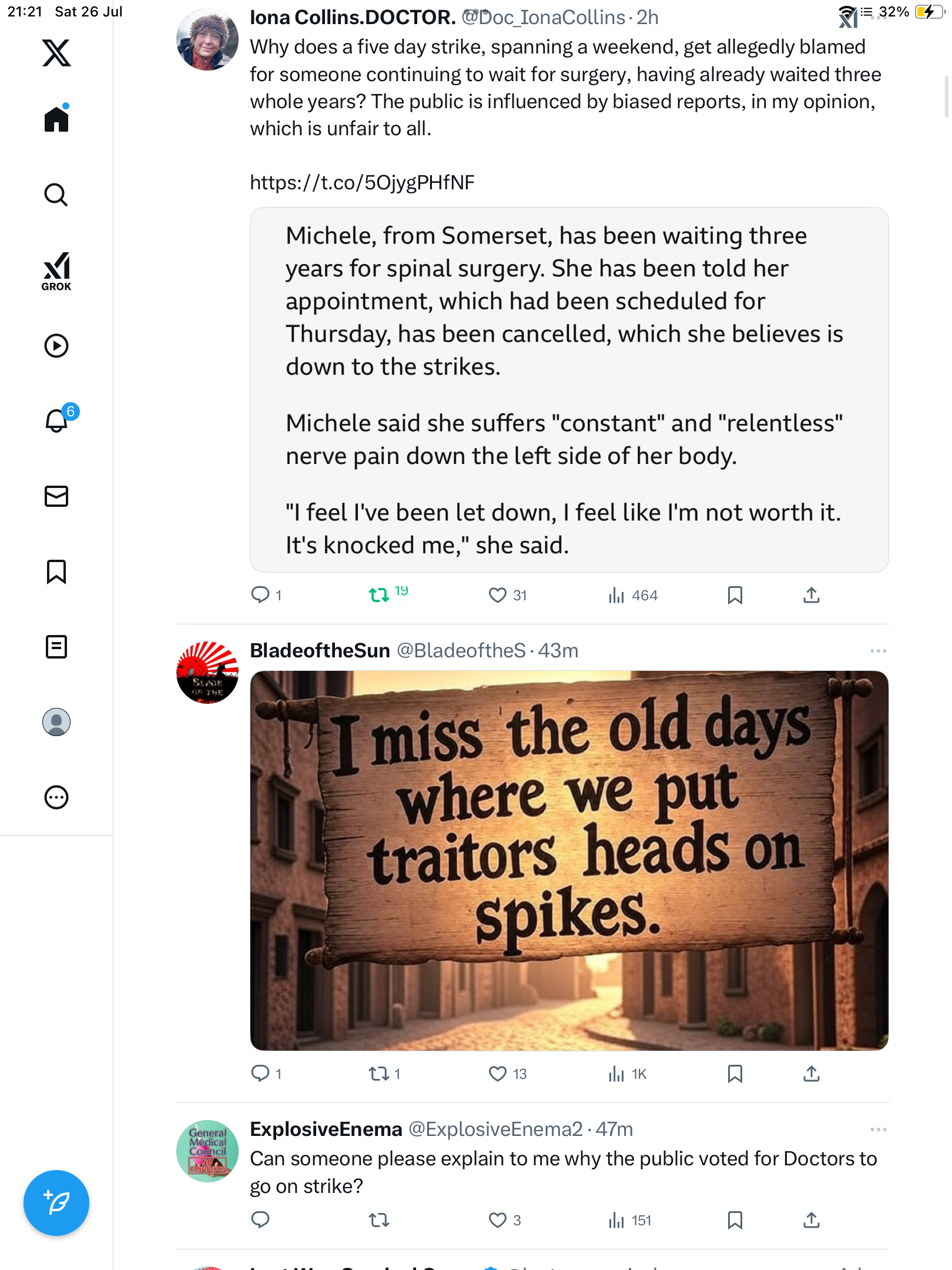Expand the More menu in sidebar

pyautogui.click(x=56, y=797)
